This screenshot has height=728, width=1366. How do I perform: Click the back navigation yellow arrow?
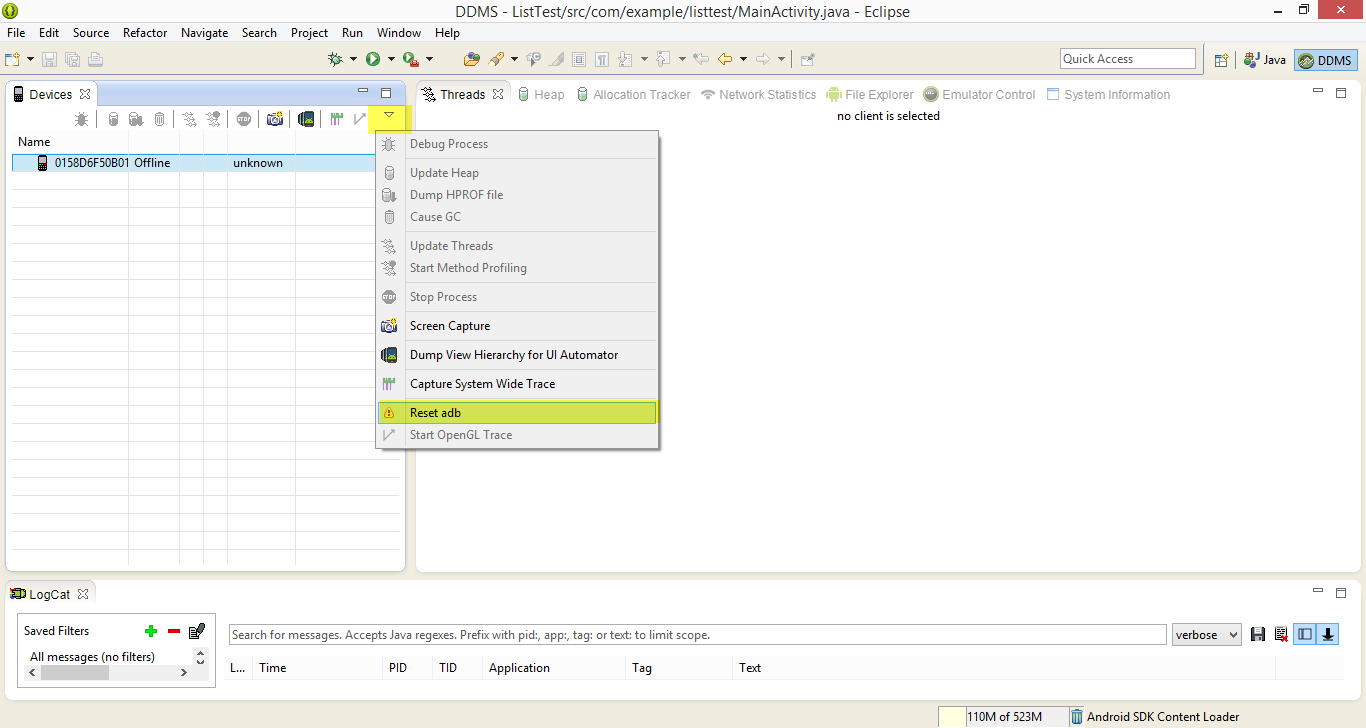[x=725, y=59]
